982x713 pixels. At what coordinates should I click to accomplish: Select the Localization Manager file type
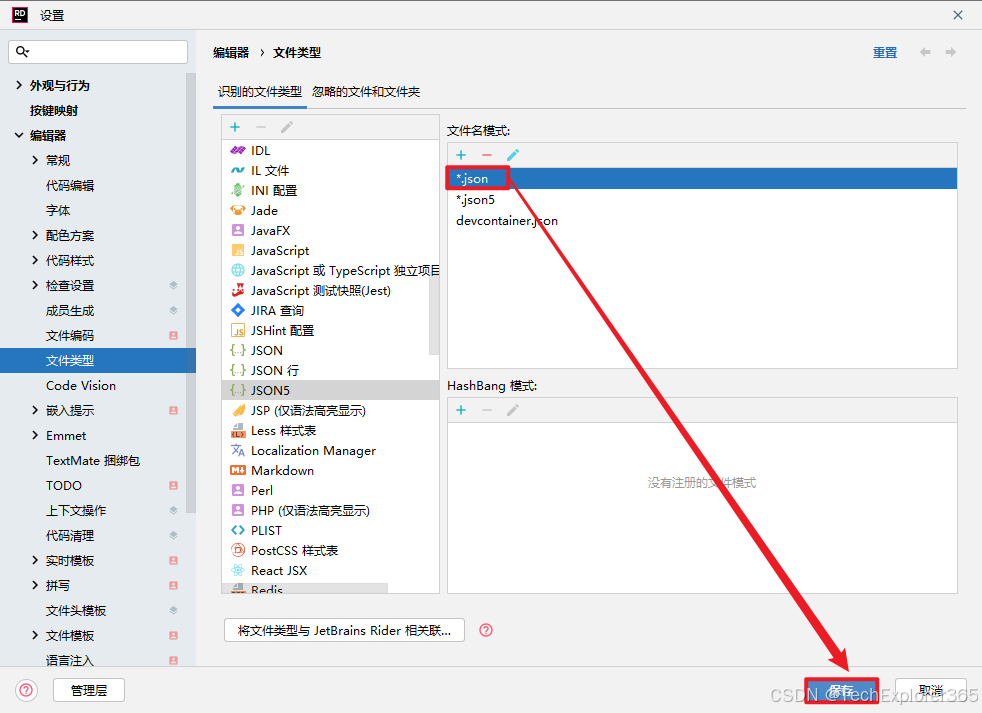tap(329, 450)
